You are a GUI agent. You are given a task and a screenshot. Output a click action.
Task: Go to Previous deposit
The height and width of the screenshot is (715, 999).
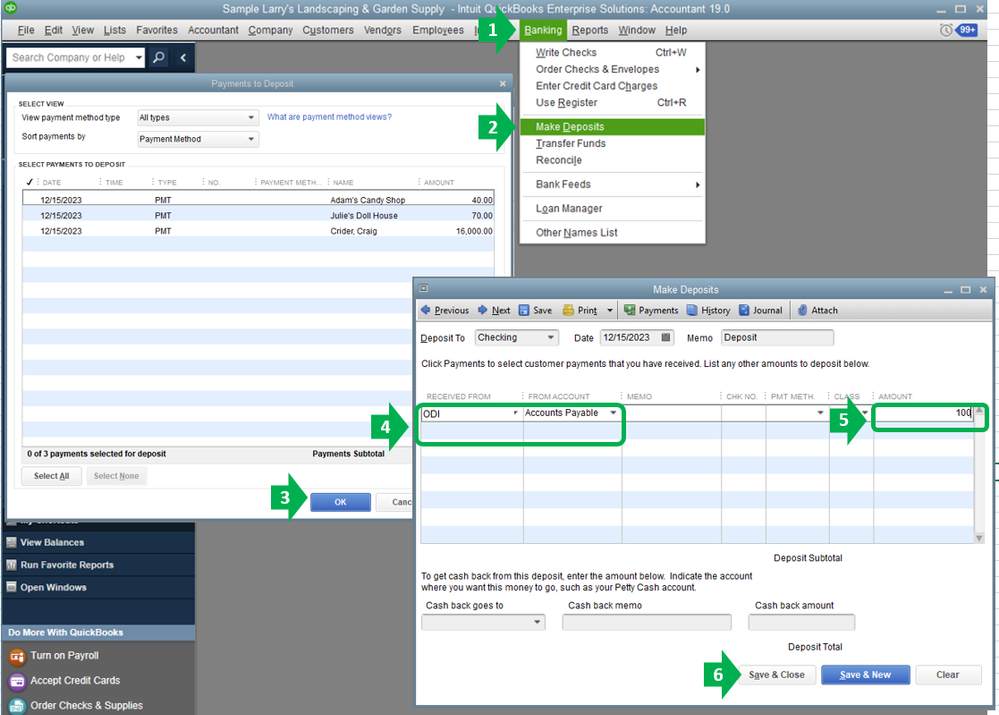(445, 310)
